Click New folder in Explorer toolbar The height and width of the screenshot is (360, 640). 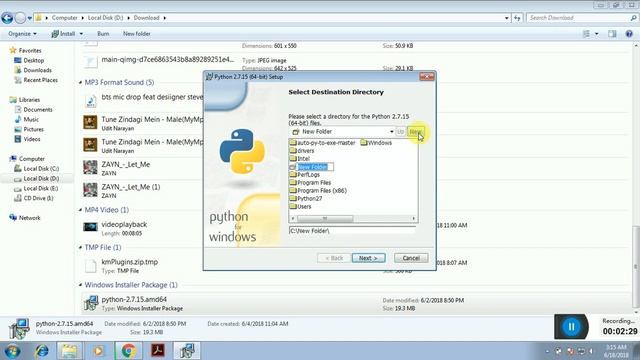[137, 34]
